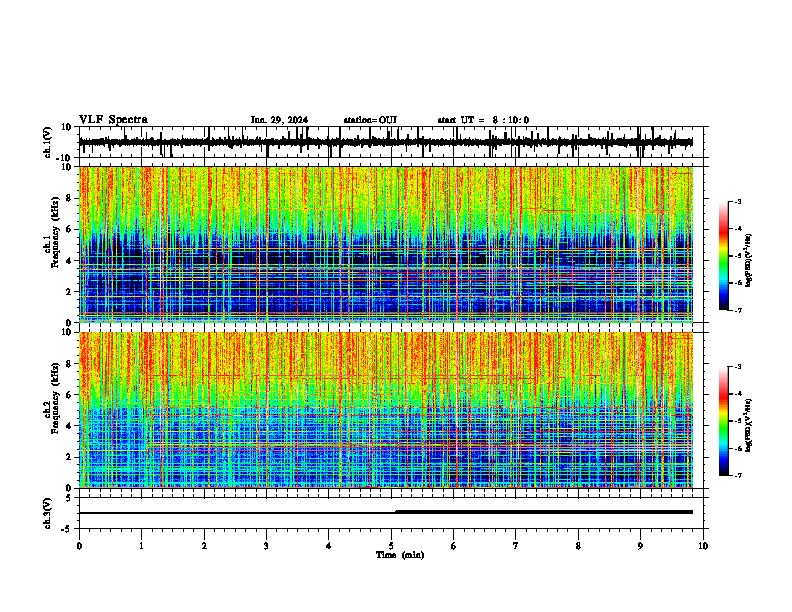The height and width of the screenshot is (612, 792).
Task: Click the "6" tick on the time axis
Action: click(x=454, y=546)
